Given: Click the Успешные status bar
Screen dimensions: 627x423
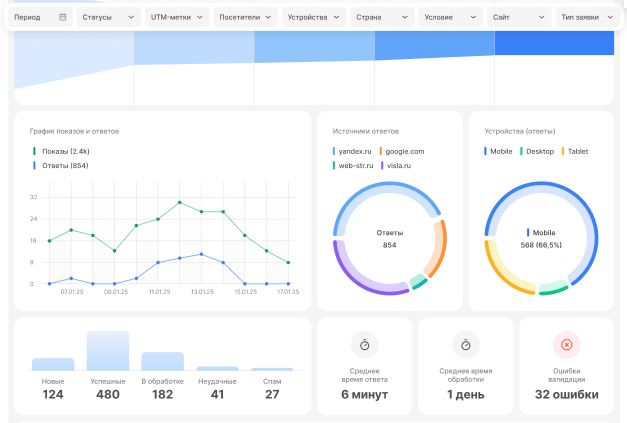Looking at the screenshot, I should coord(108,351).
